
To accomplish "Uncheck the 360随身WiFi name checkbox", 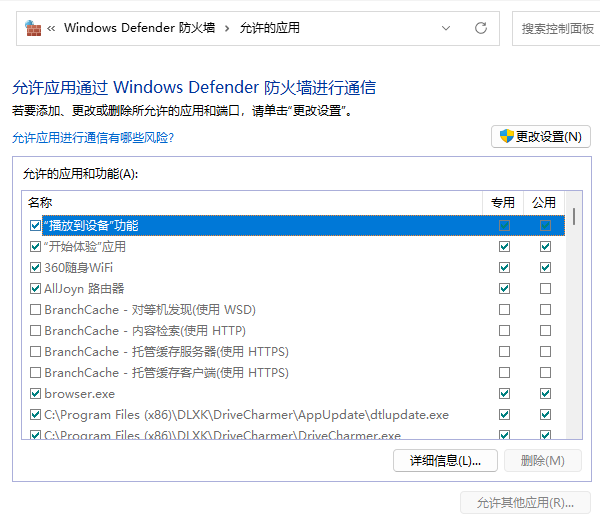I will click(36, 267).
